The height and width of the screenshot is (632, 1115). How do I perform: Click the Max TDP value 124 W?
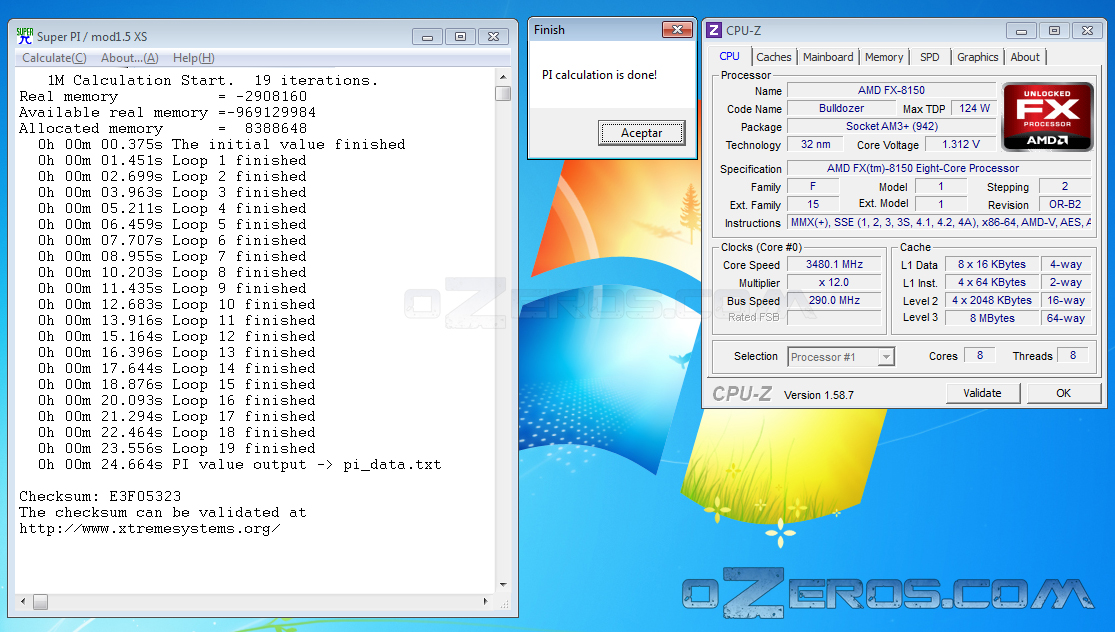(974, 108)
